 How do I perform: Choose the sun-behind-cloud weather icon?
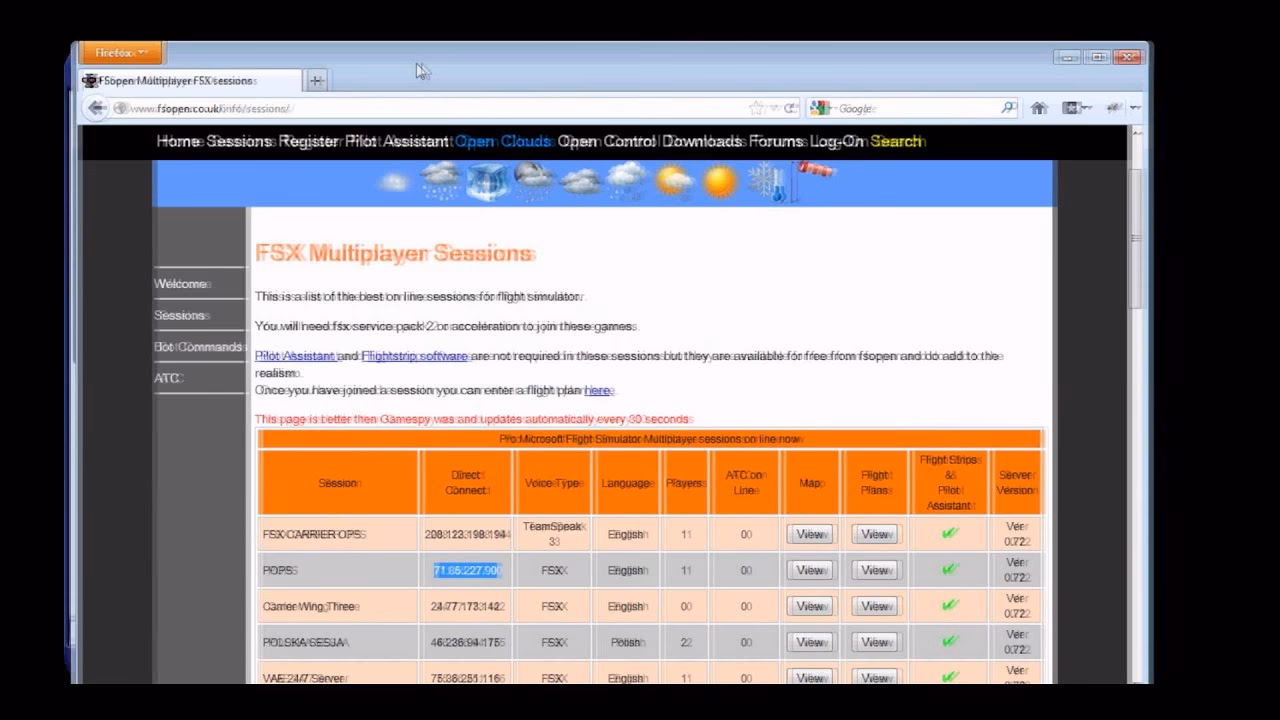[x=673, y=182]
